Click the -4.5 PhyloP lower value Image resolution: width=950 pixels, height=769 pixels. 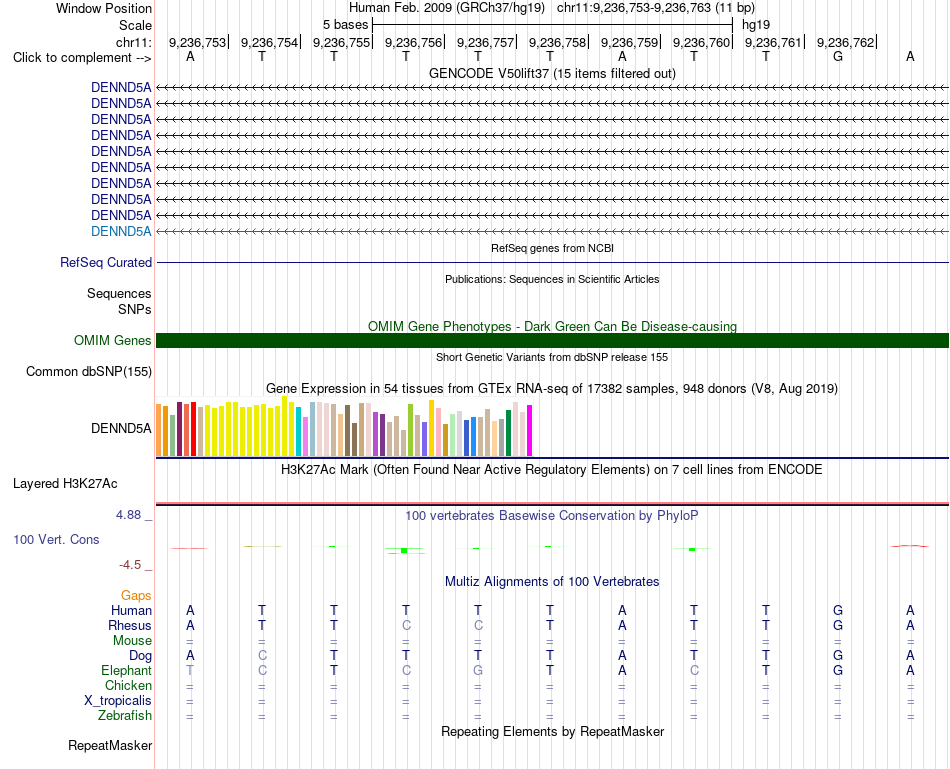[x=130, y=565]
